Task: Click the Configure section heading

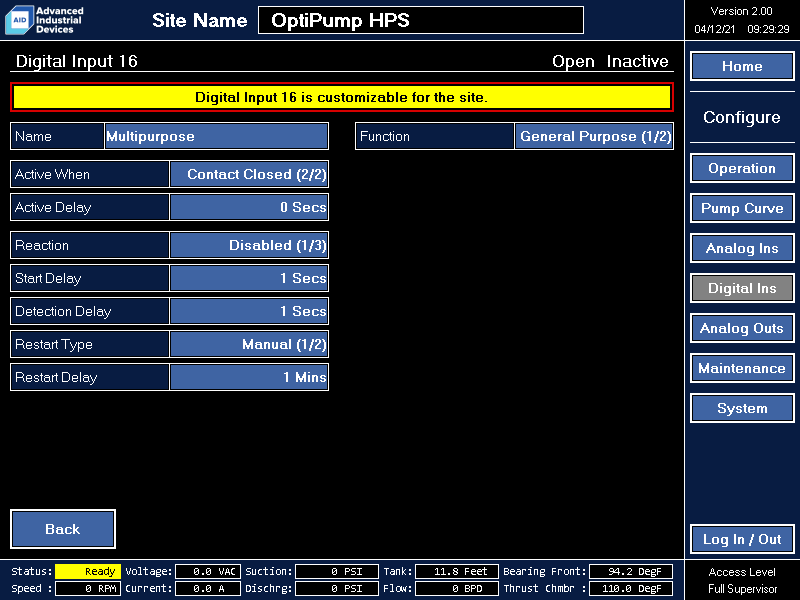Action: point(742,117)
